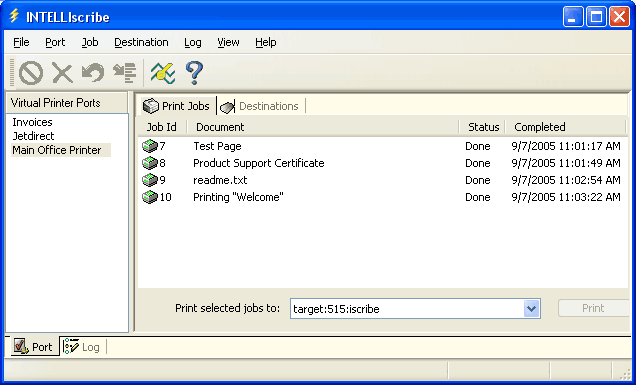Click the Delete X toolbar icon

point(62,73)
